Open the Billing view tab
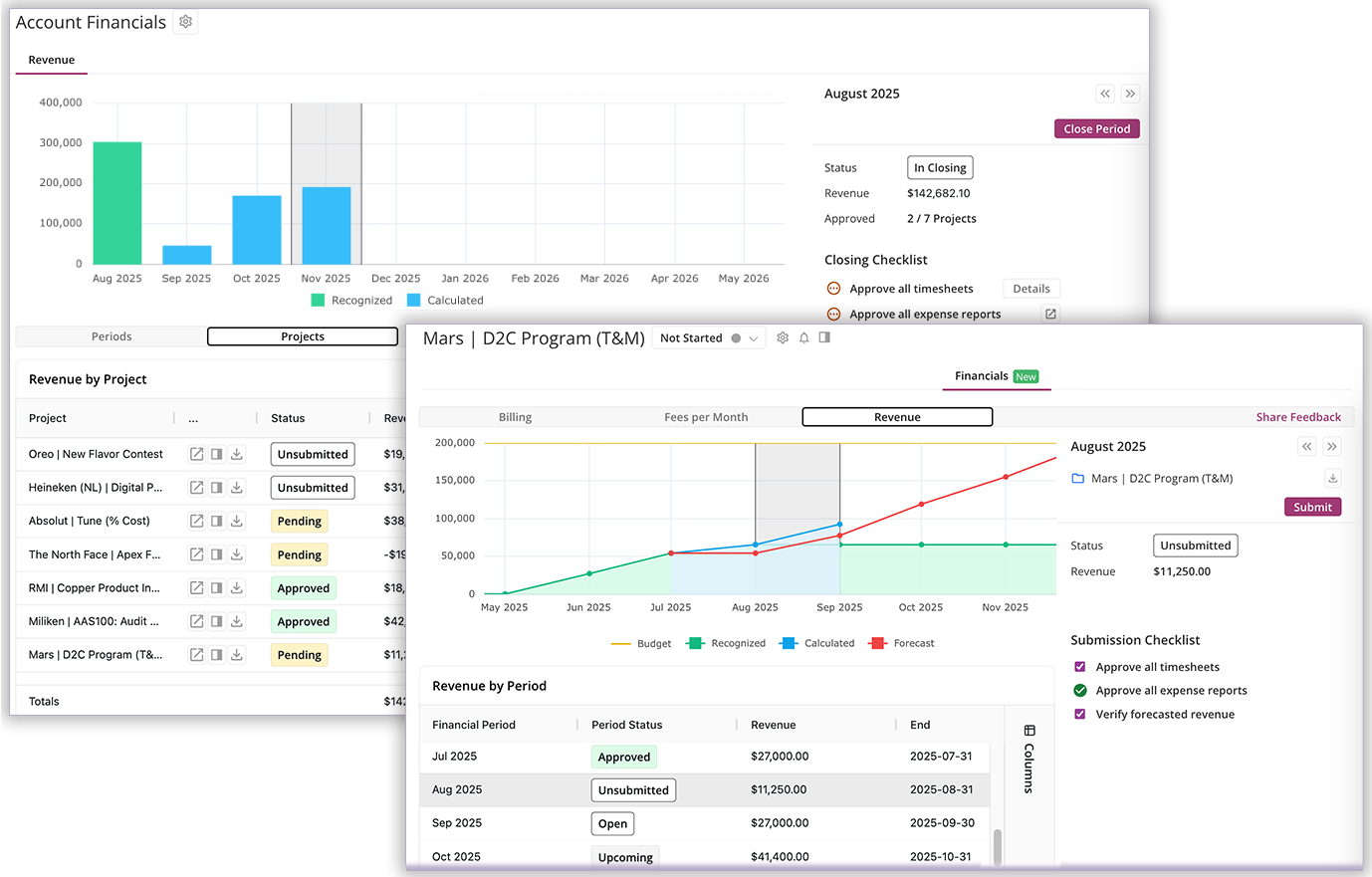The image size is (1372, 877). point(515,416)
